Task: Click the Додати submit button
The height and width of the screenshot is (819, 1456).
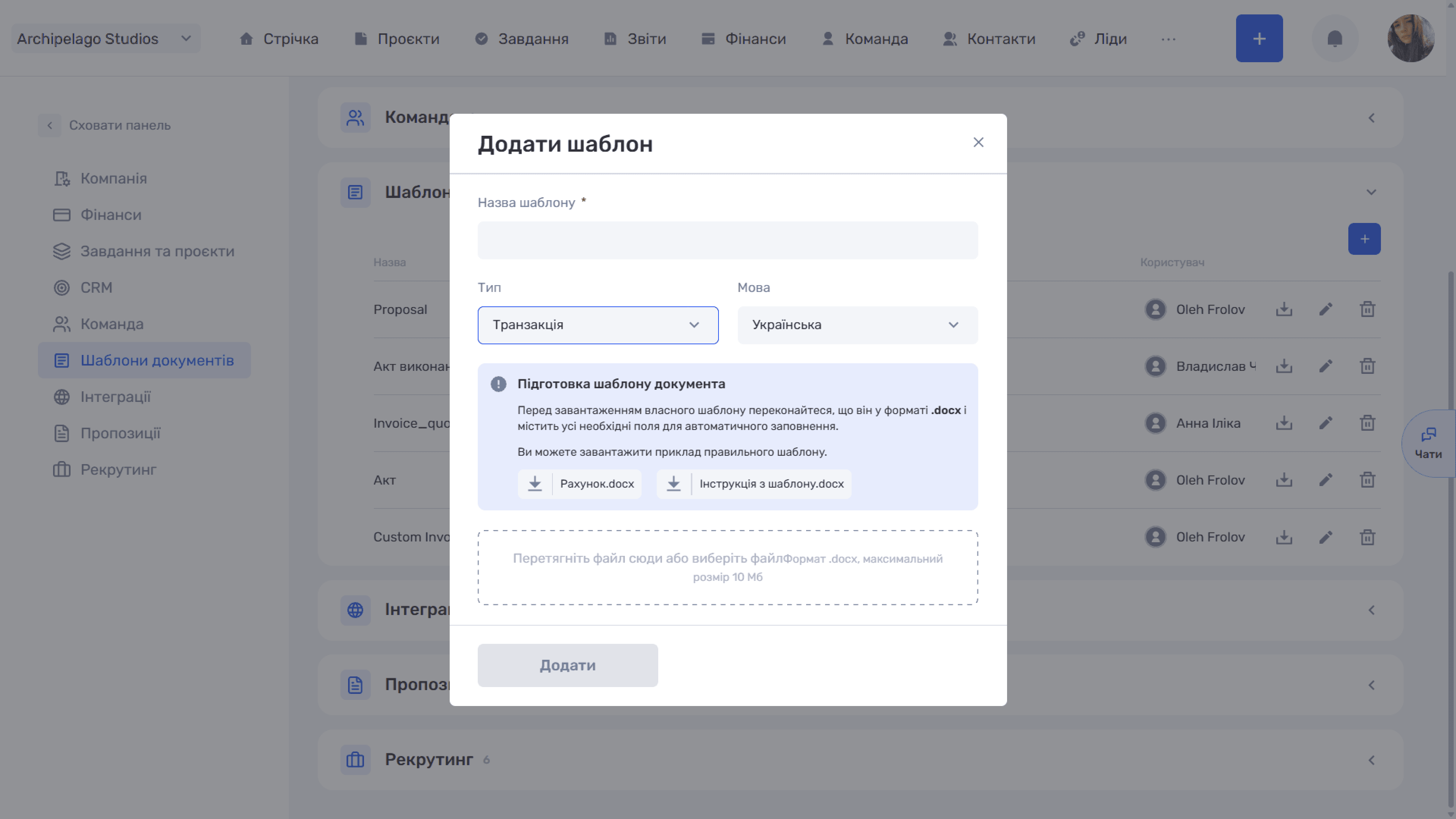Action: click(568, 665)
